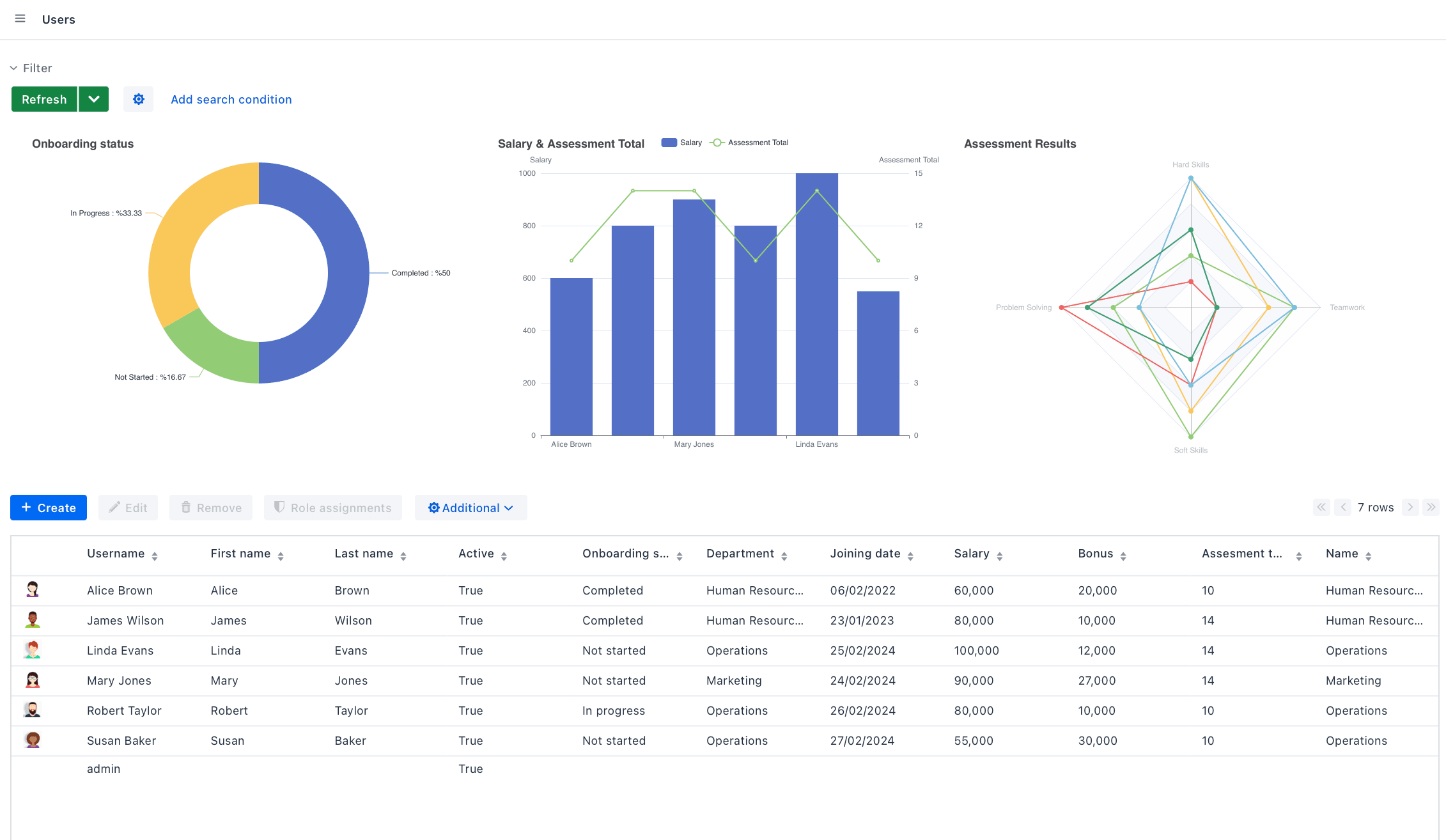The height and width of the screenshot is (840, 1446).
Task: Click the filter settings gear icon
Action: pyautogui.click(x=139, y=99)
